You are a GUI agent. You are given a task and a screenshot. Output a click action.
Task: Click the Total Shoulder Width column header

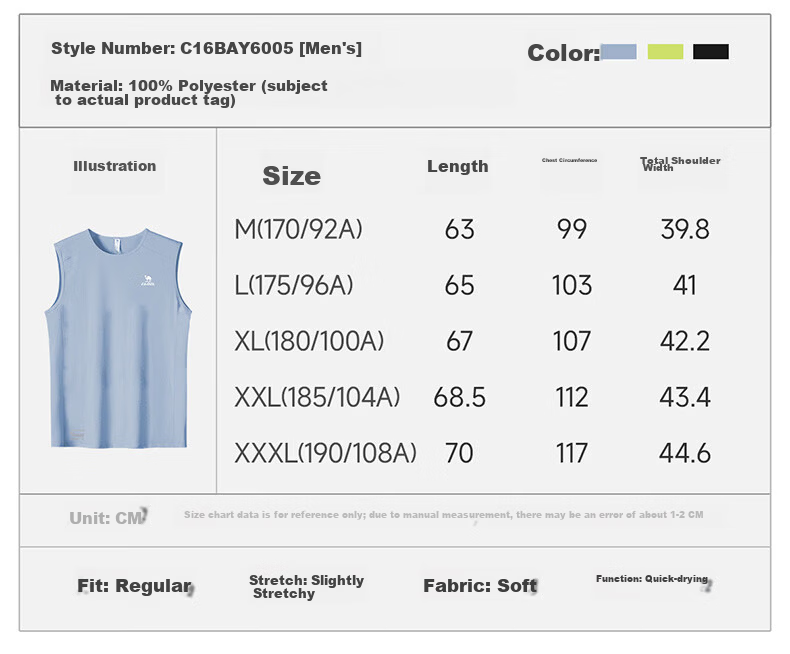pos(680,164)
